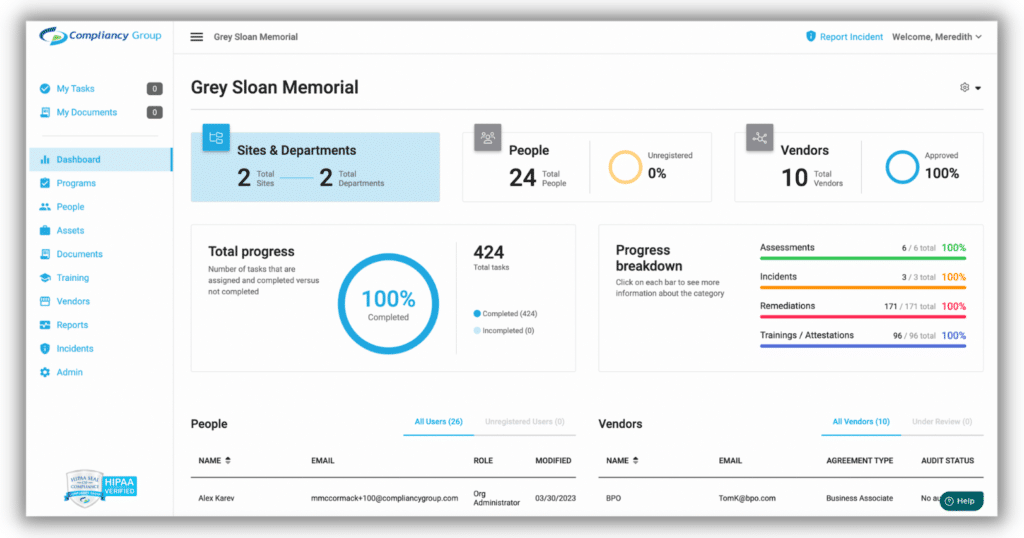
Task: Click the Report Incident link
Action: tap(851, 37)
